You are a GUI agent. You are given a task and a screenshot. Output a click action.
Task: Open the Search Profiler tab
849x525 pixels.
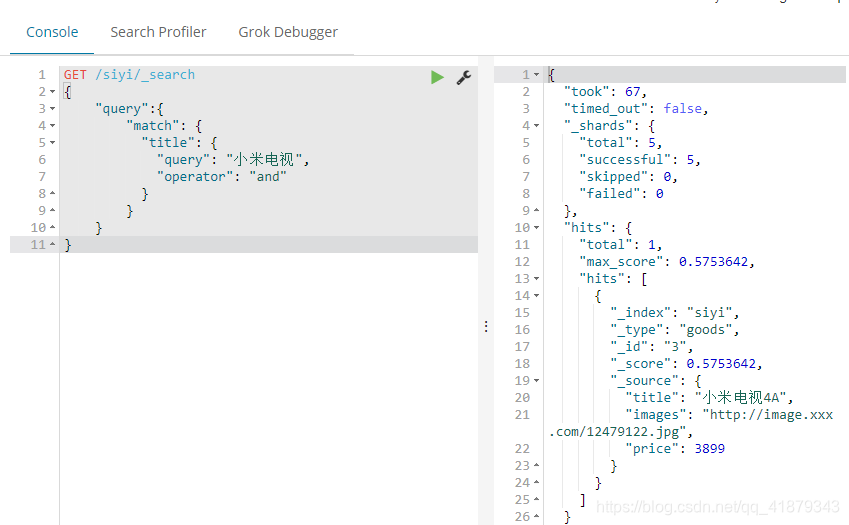pyautogui.click(x=158, y=32)
